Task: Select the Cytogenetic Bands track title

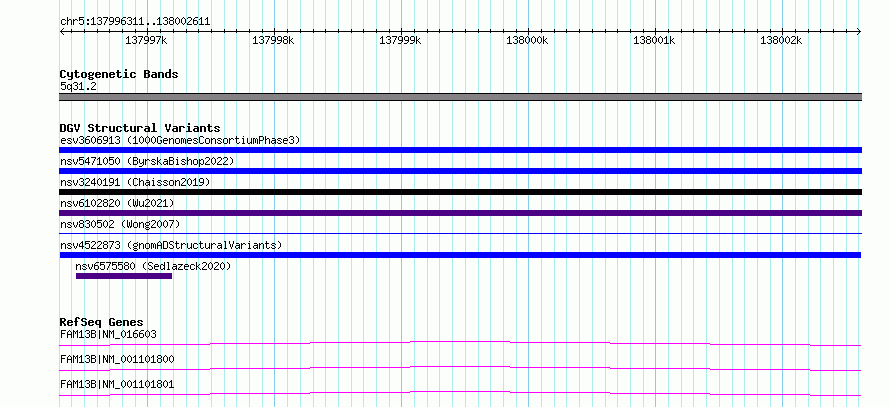Action: click(119, 74)
